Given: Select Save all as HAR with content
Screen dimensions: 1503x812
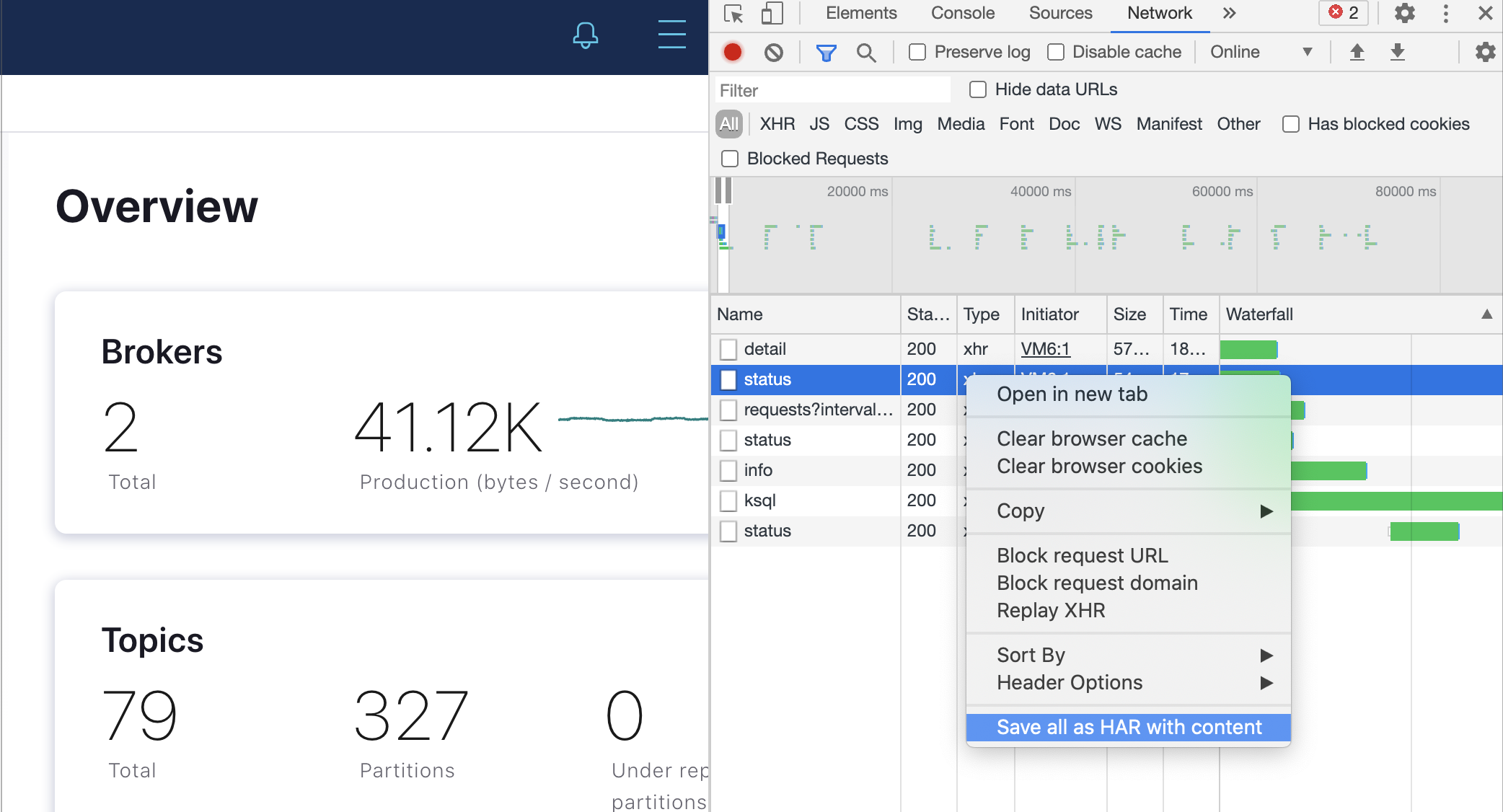Looking at the screenshot, I should point(1128,727).
